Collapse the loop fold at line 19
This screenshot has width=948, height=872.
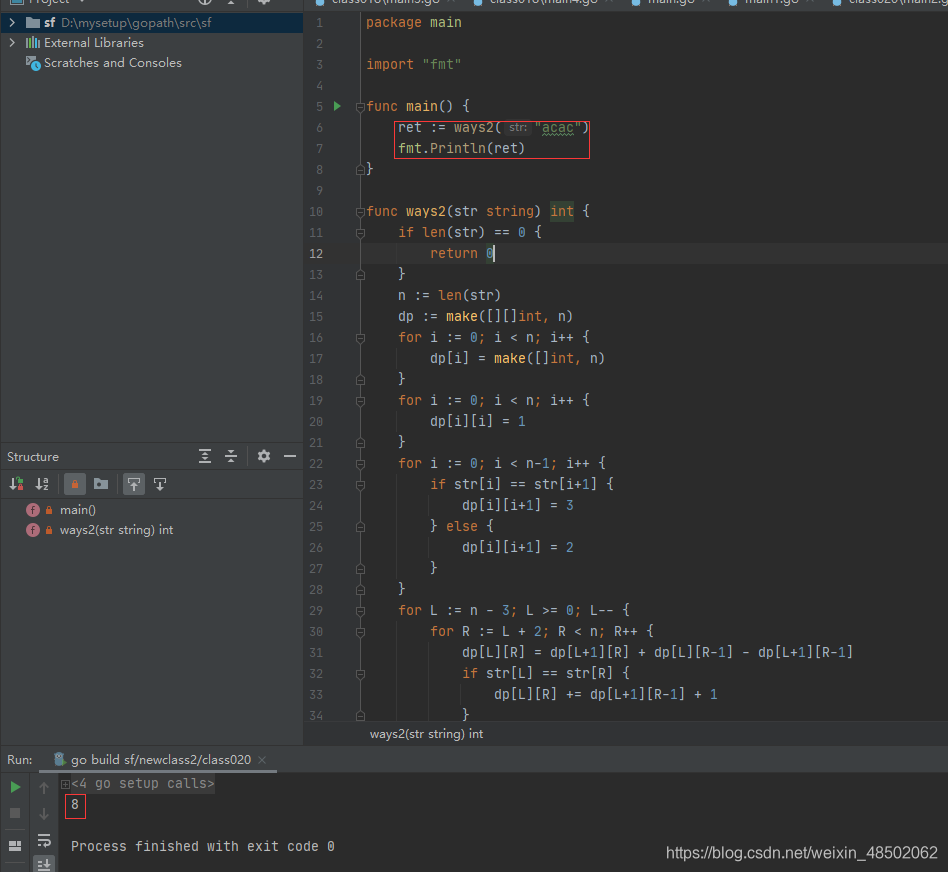point(360,401)
